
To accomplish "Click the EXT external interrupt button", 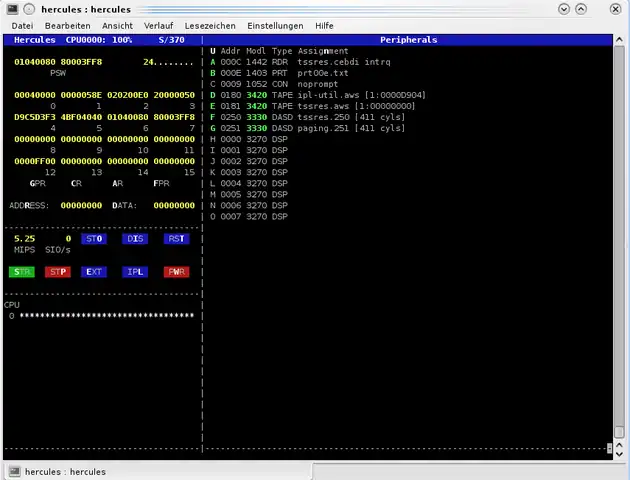I will click(94, 272).
